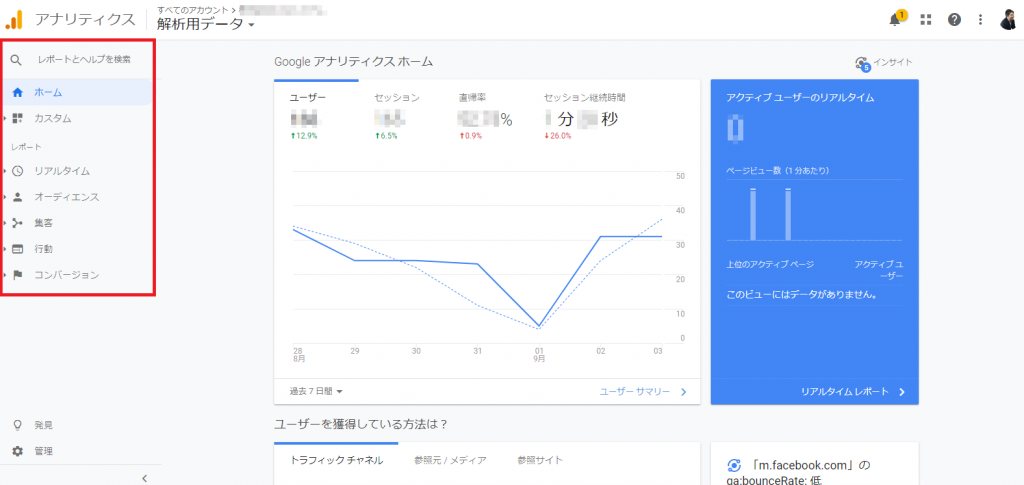Collapse the sidebar with the left chevron
The image size is (1024, 485).
[x=144, y=478]
